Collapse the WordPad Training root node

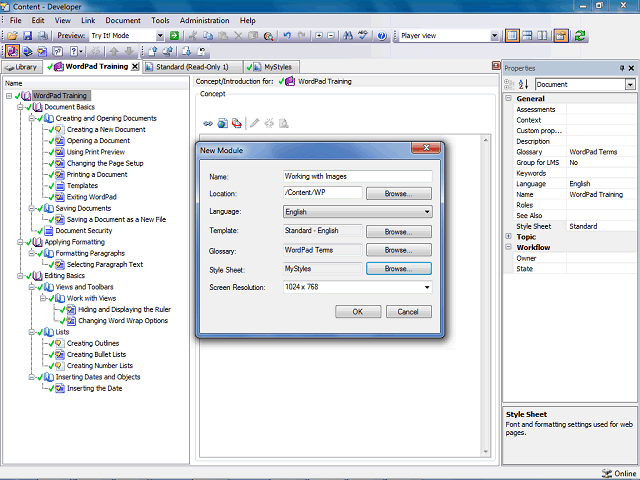pos(9,96)
